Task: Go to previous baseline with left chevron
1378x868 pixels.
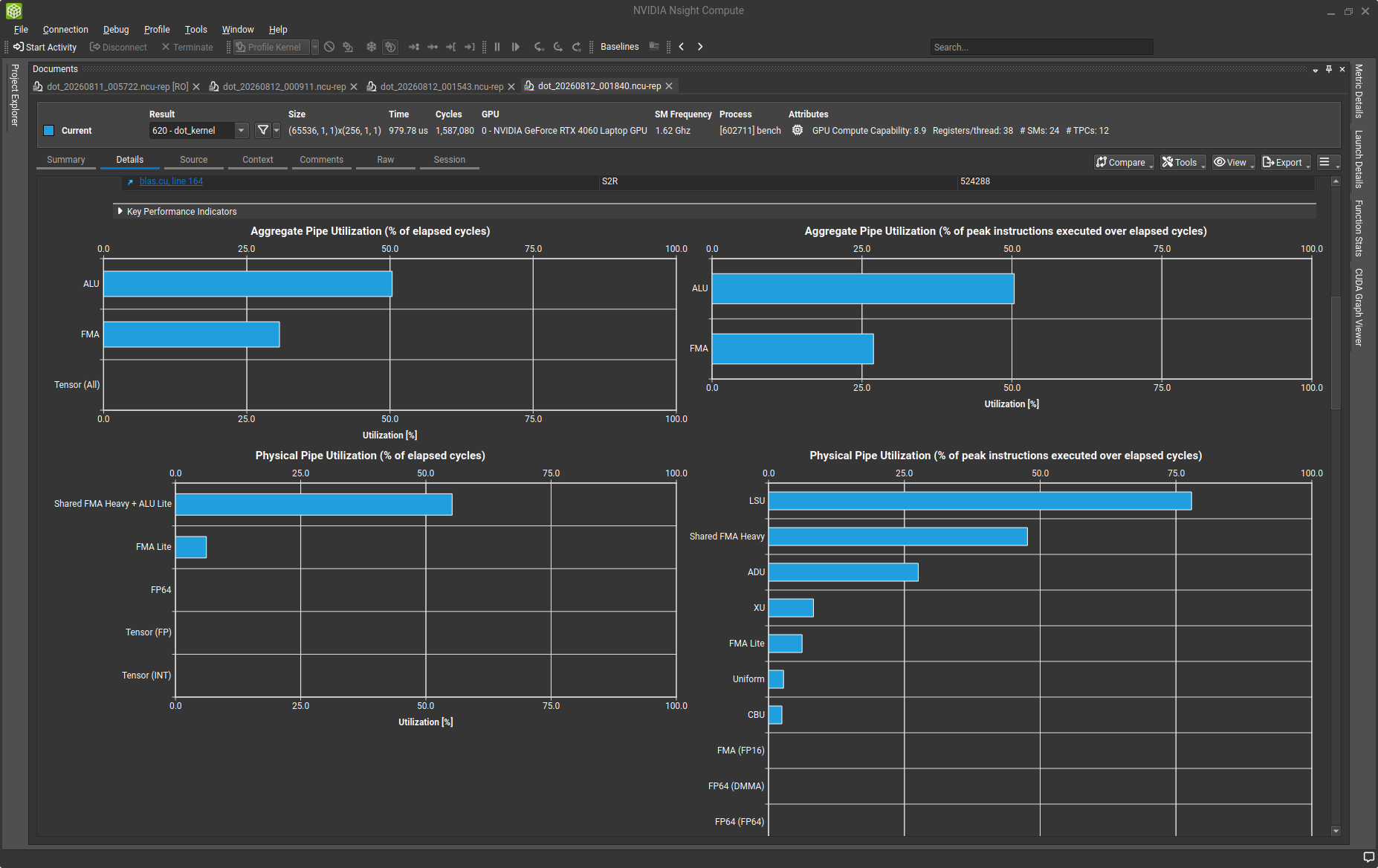Action: click(682, 47)
